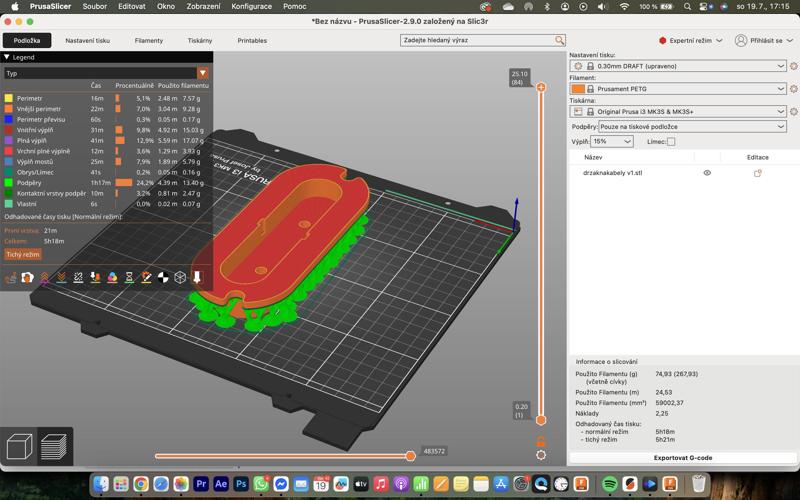Click the edit icon for drzaknakabely v1.stl
The image size is (800, 500).
click(x=757, y=173)
